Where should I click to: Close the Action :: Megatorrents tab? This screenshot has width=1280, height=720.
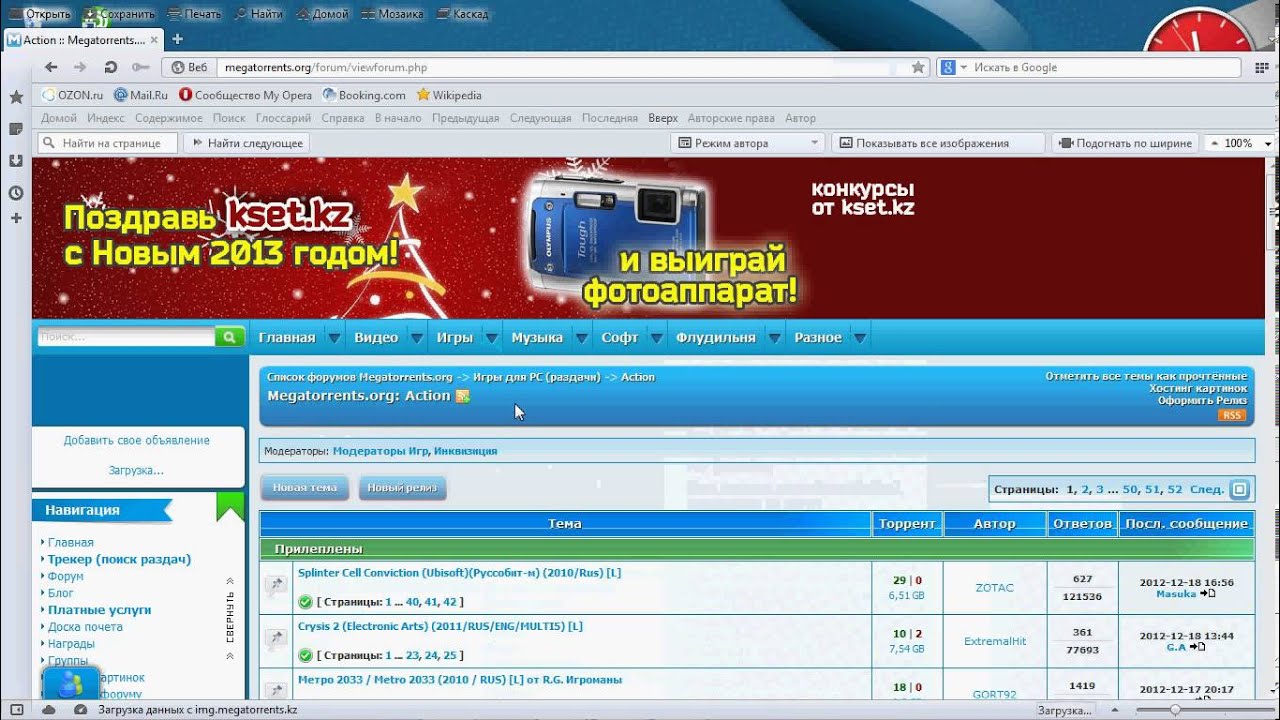pyautogui.click(x=155, y=40)
